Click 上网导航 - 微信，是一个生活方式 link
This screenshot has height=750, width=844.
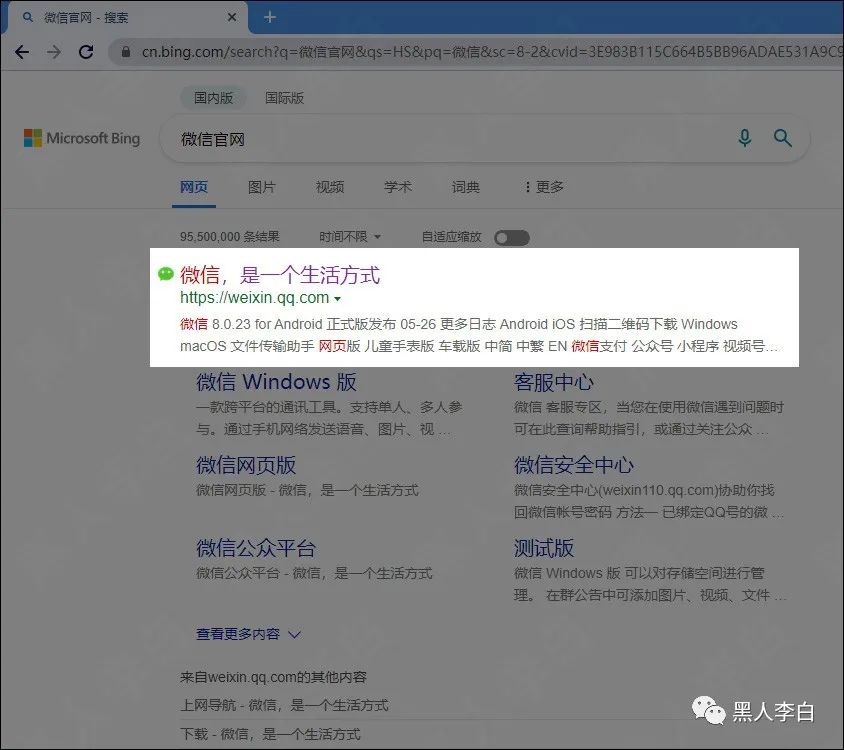[x=284, y=705]
